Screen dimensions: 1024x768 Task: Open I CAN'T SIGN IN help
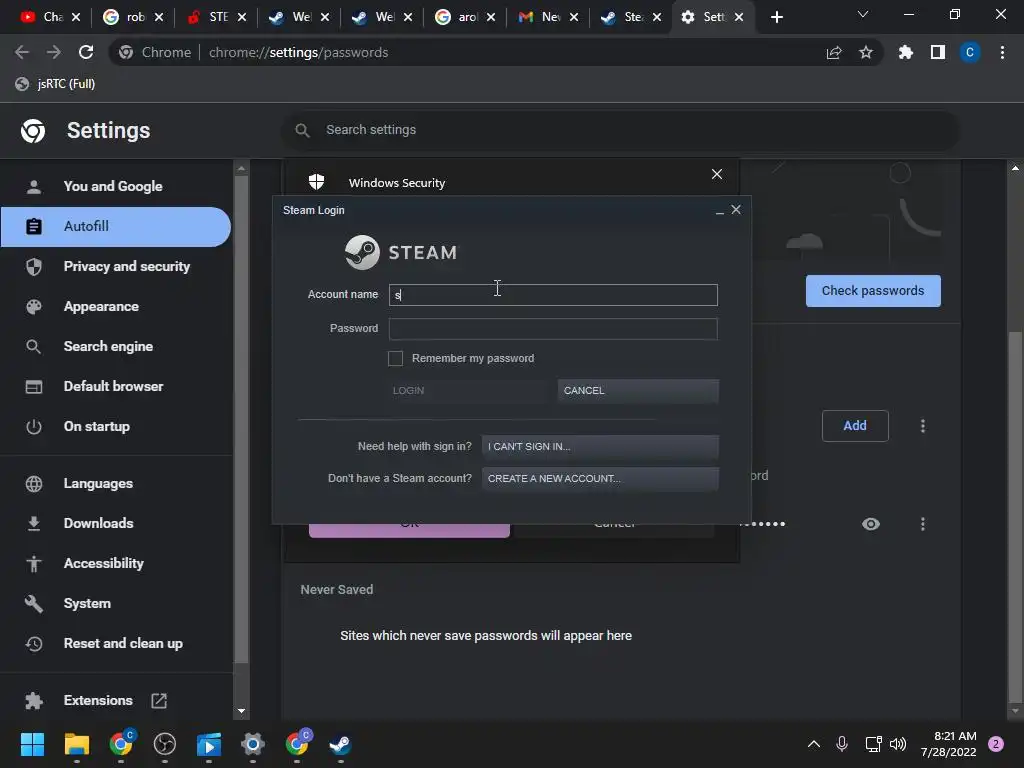point(600,447)
